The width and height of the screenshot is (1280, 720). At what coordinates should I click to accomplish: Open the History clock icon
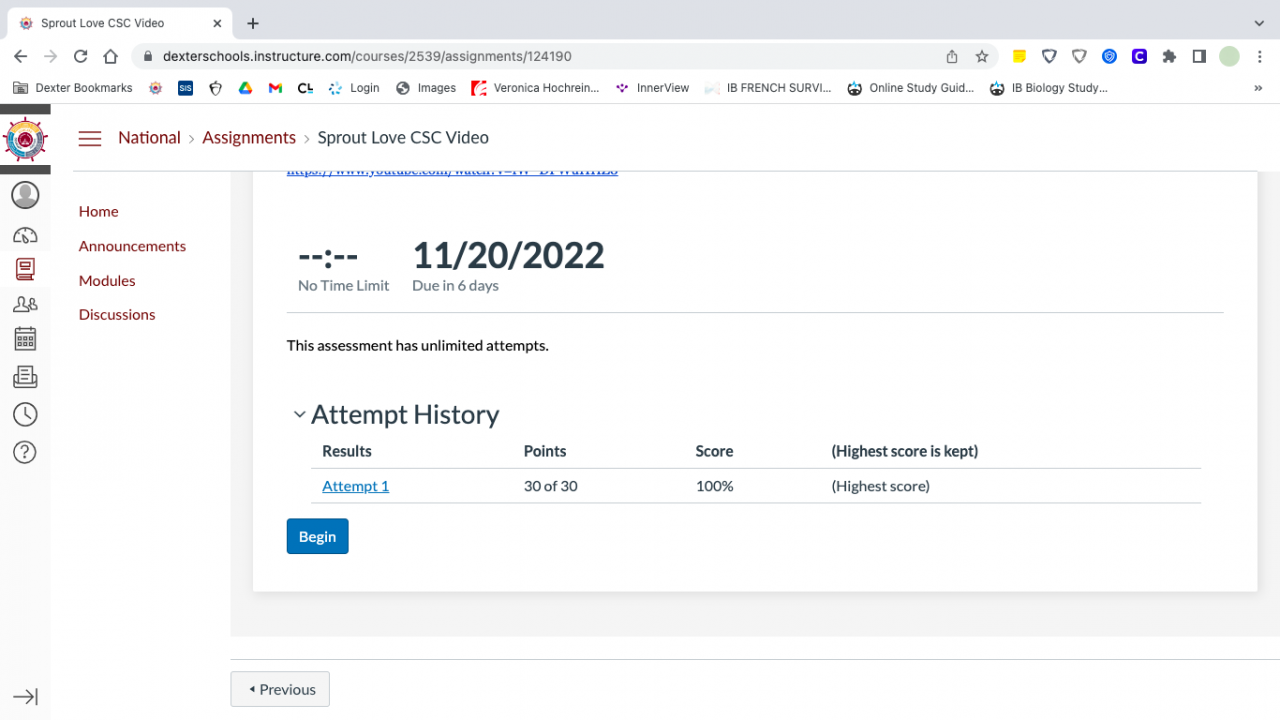(25, 414)
